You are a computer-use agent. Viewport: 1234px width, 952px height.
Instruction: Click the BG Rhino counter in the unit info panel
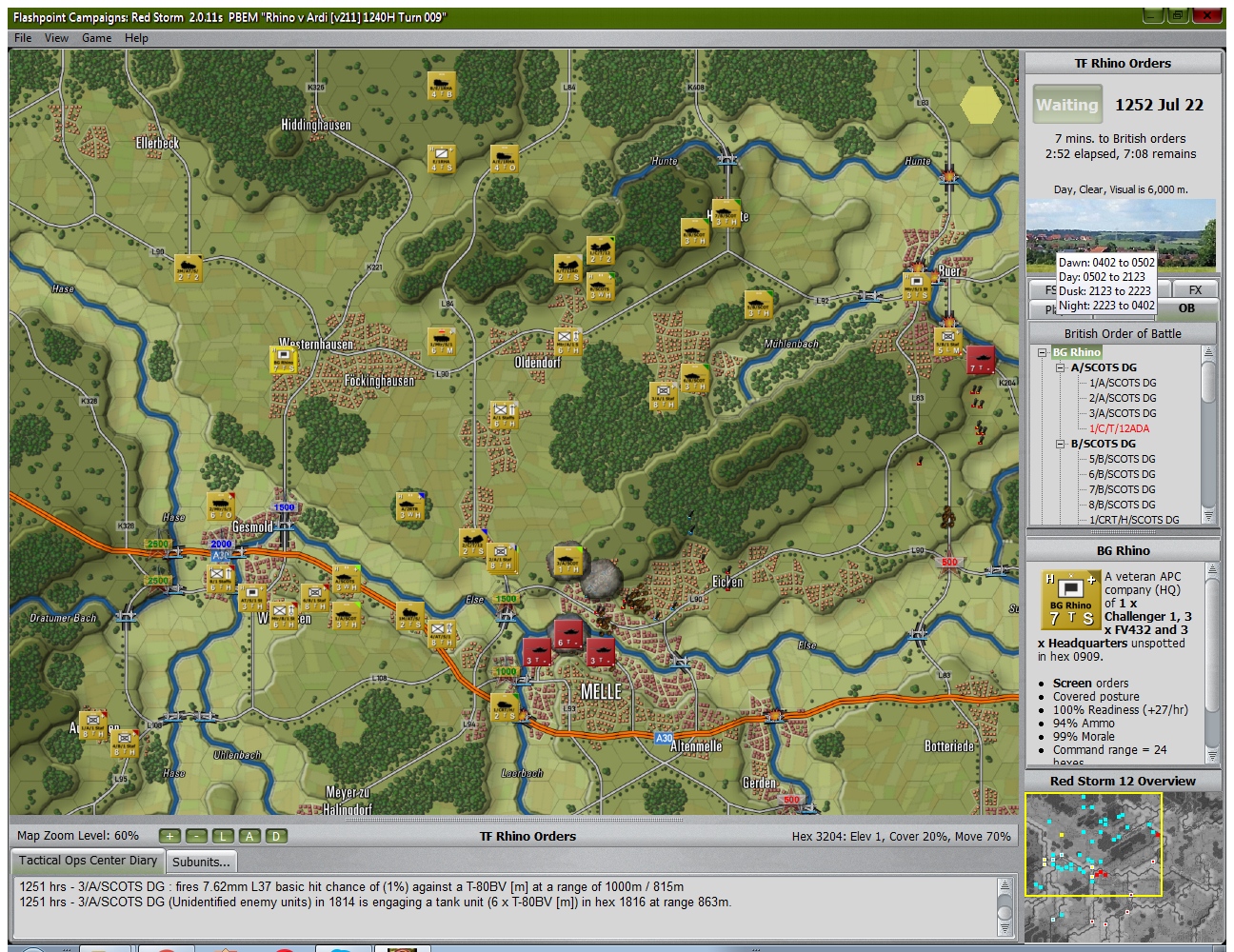click(x=1070, y=599)
